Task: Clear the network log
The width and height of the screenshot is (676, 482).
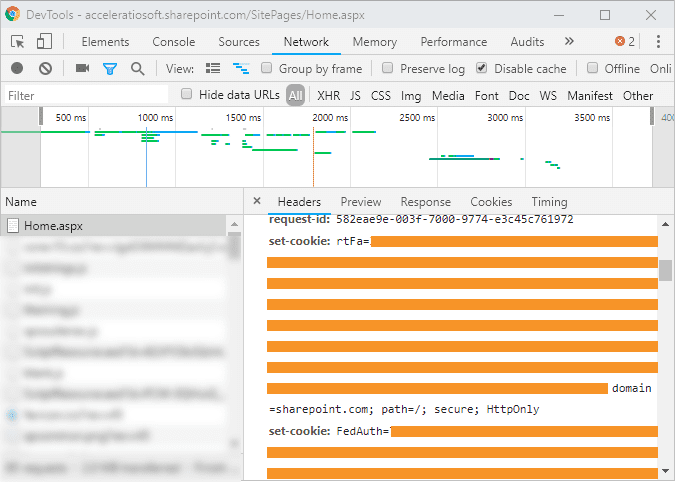Action: pyautogui.click(x=45, y=68)
